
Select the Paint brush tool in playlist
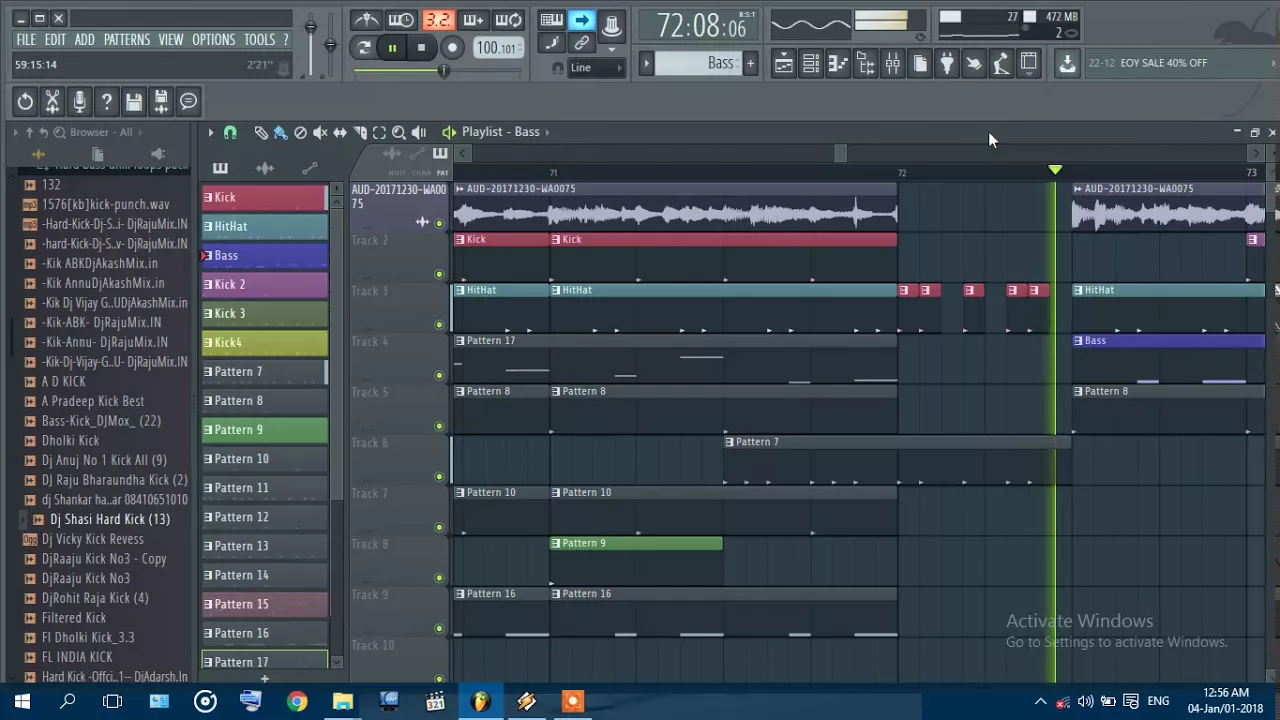tap(281, 132)
